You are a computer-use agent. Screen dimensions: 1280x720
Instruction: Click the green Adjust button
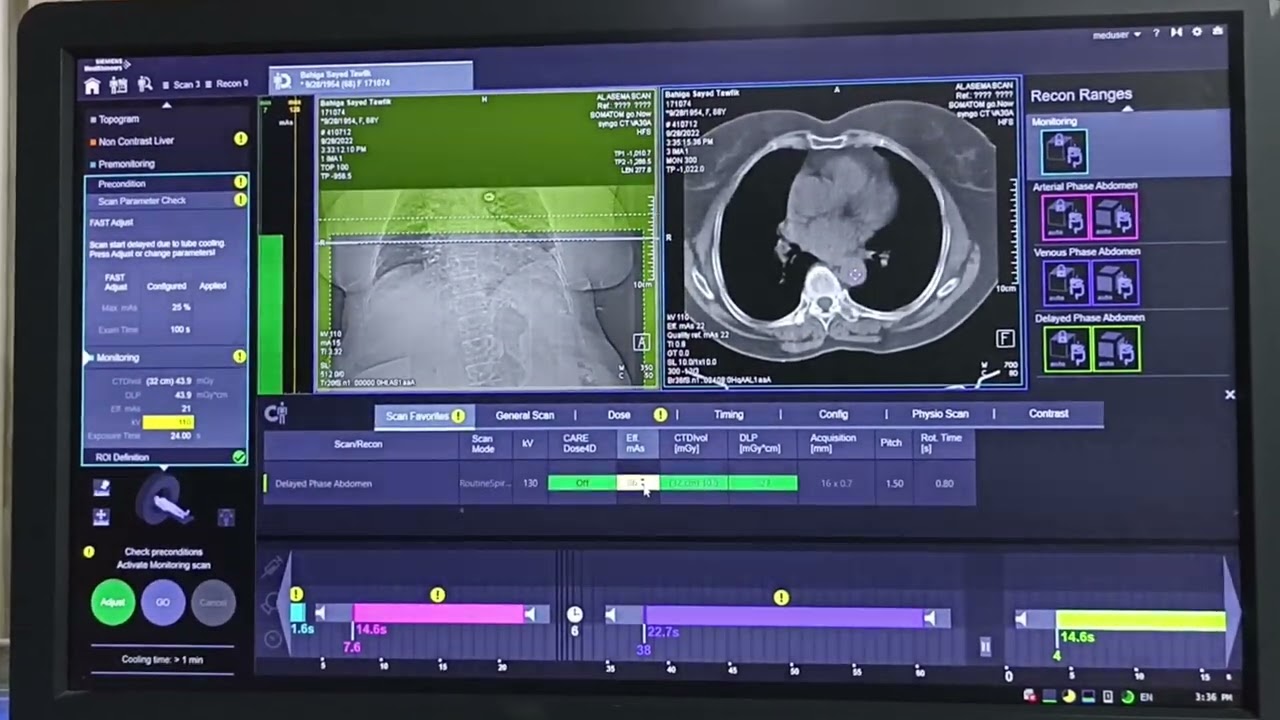click(x=113, y=602)
